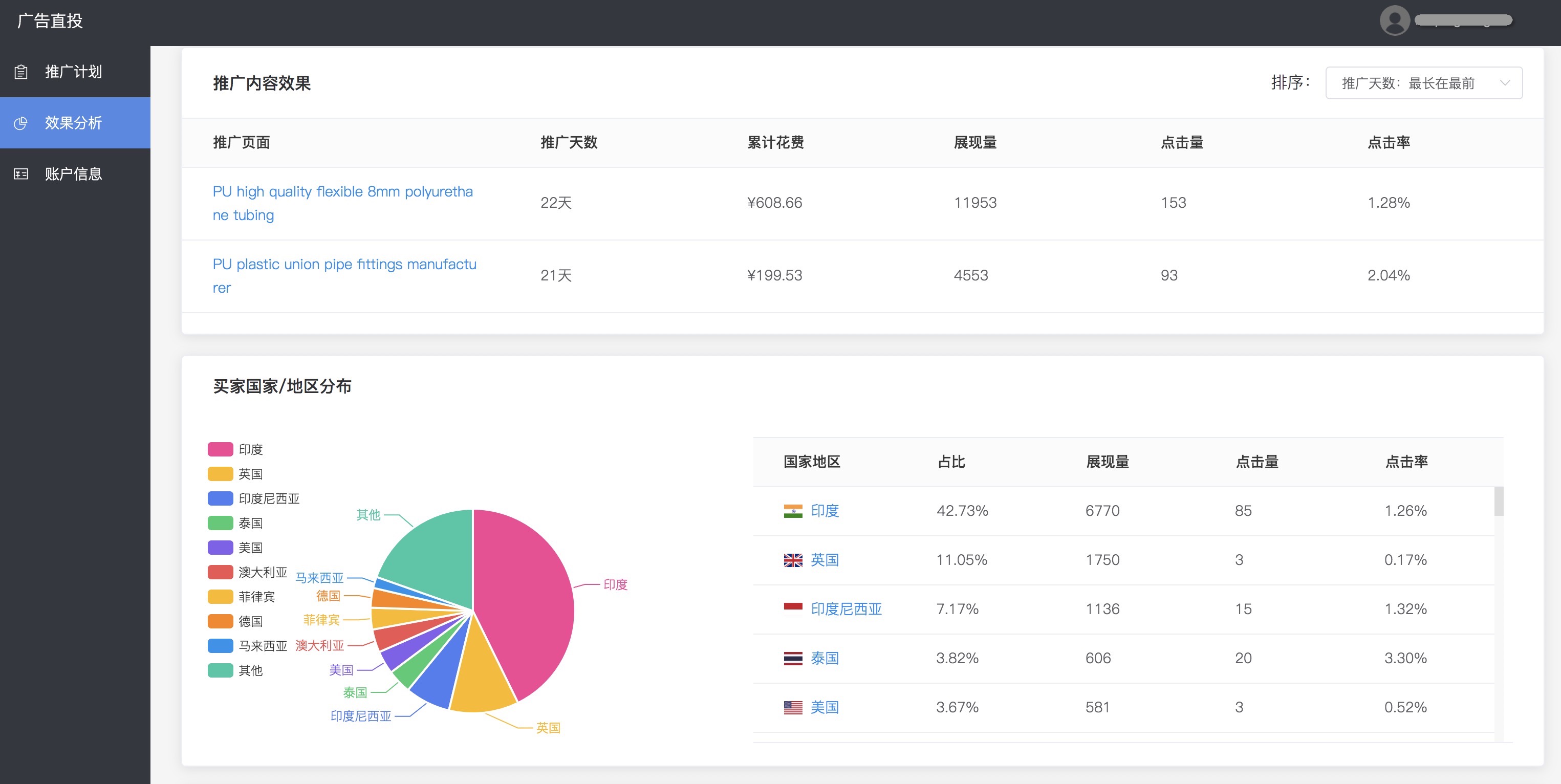Open 账户信息 menu item
This screenshot has height=784, width=1561.
point(73,175)
